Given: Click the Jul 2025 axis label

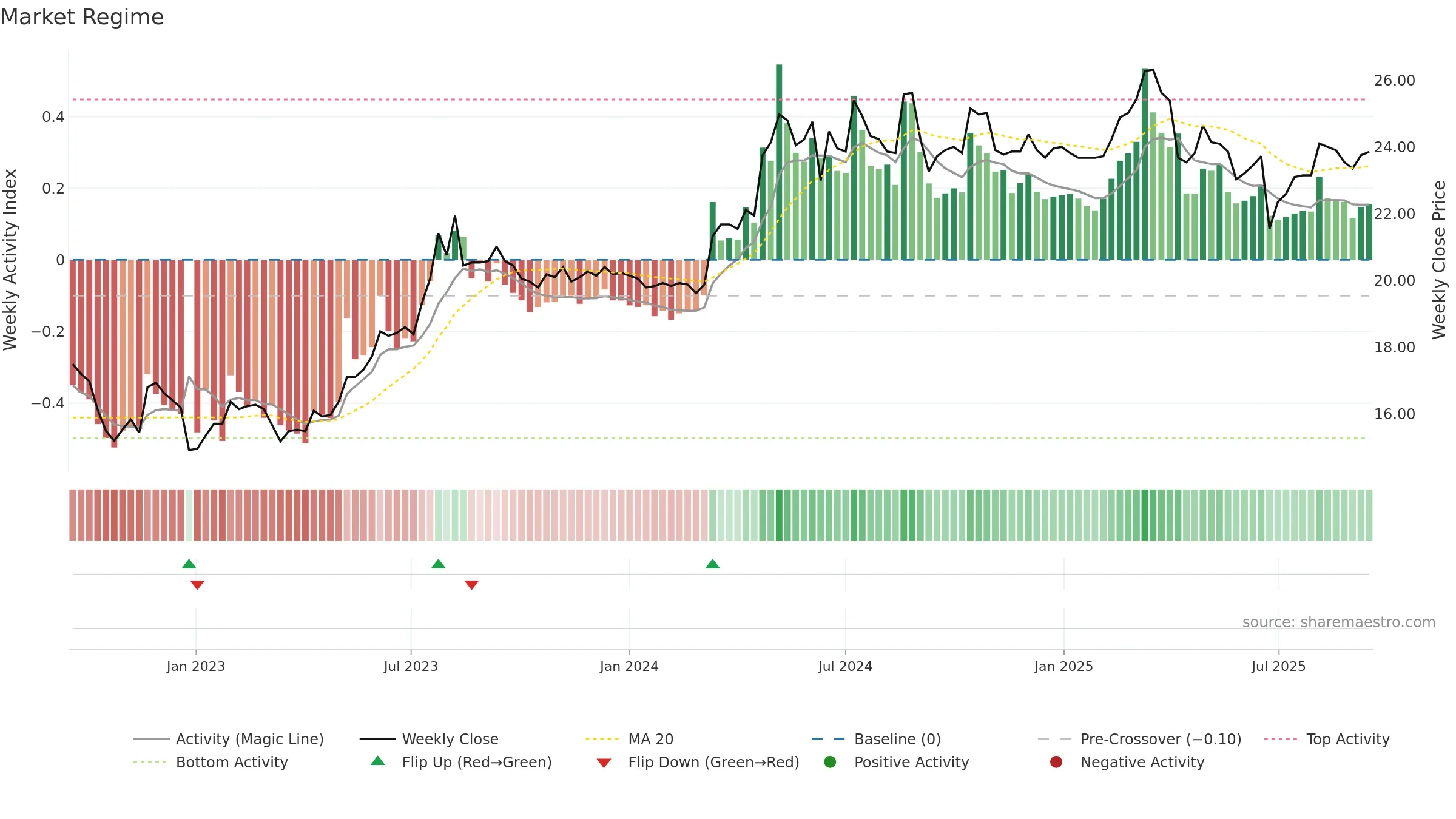Looking at the screenshot, I should pos(1278,666).
